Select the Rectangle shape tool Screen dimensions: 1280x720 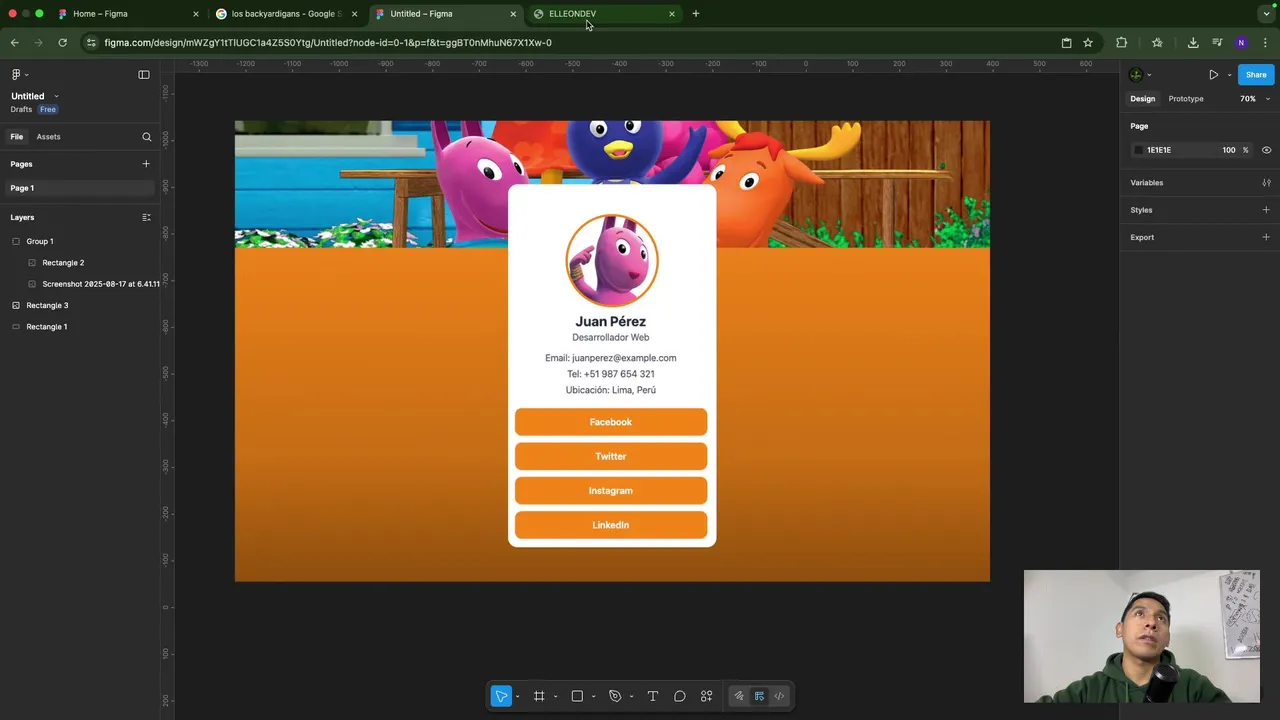pyautogui.click(x=577, y=696)
